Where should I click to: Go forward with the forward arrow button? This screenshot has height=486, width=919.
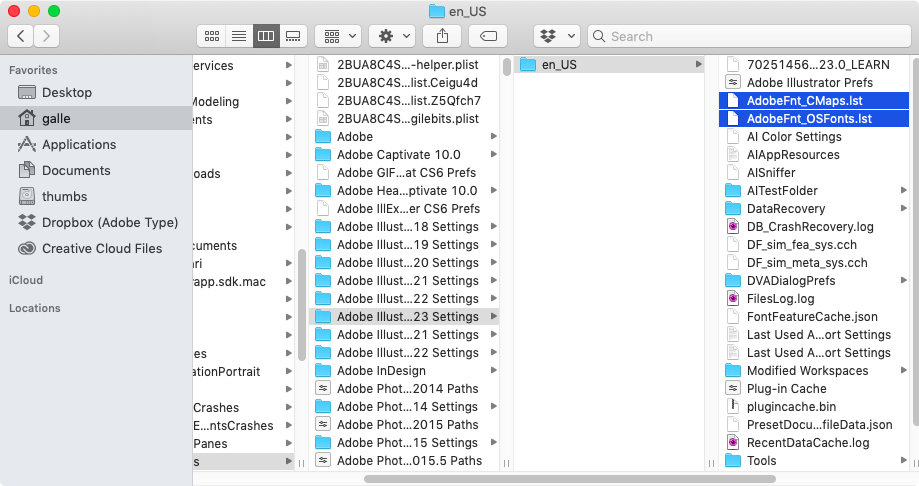coord(46,36)
